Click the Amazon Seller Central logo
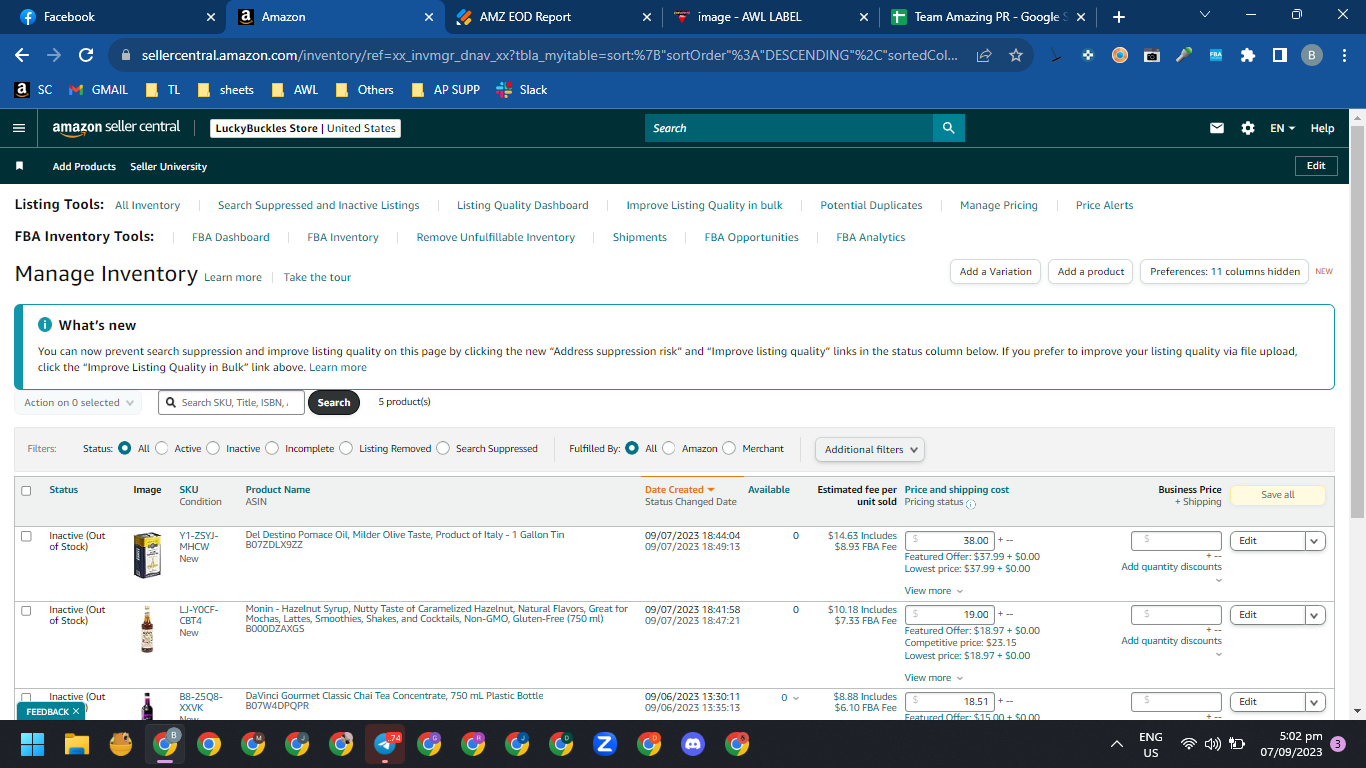Screen dimensions: 1366x768 click(x=117, y=127)
